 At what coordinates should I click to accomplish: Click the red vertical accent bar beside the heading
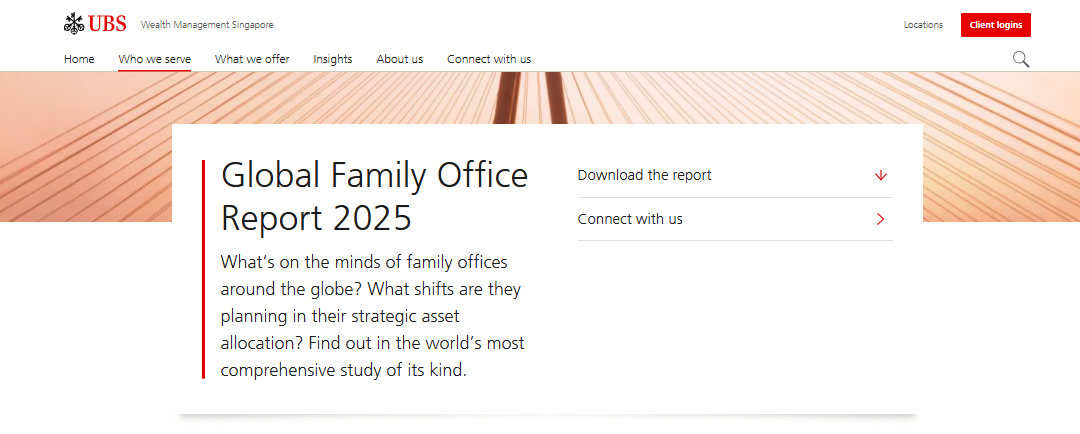(203, 269)
